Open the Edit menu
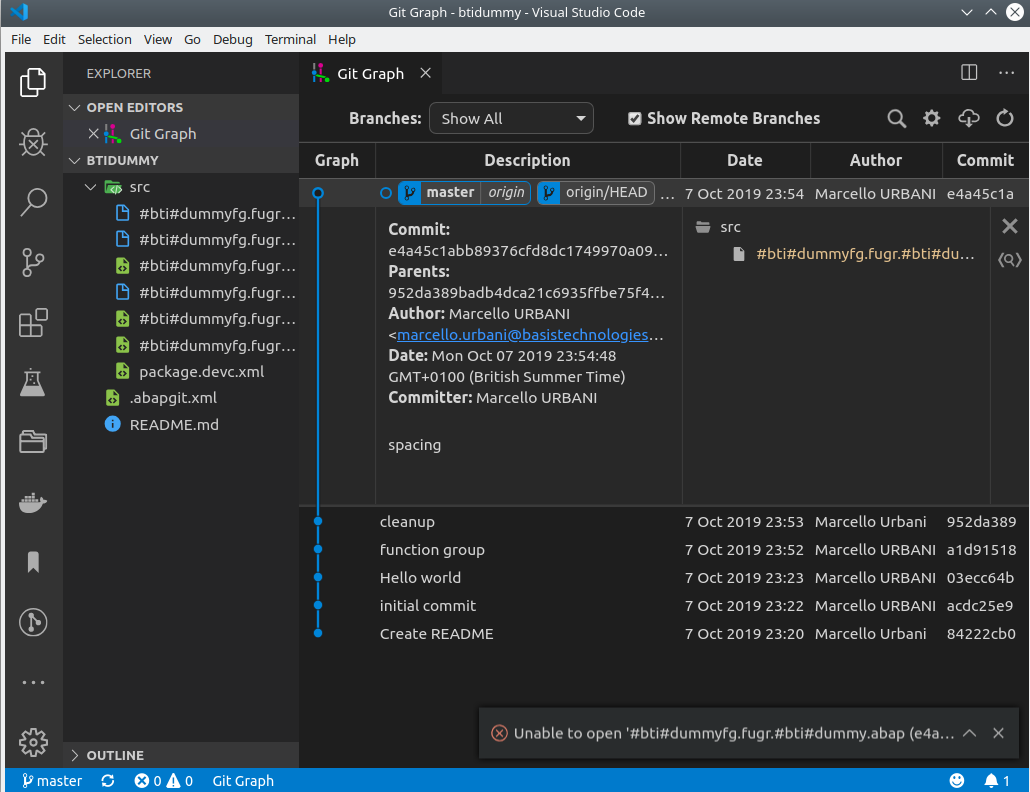The width and height of the screenshot is (1030, 792). tap(54, 39)
